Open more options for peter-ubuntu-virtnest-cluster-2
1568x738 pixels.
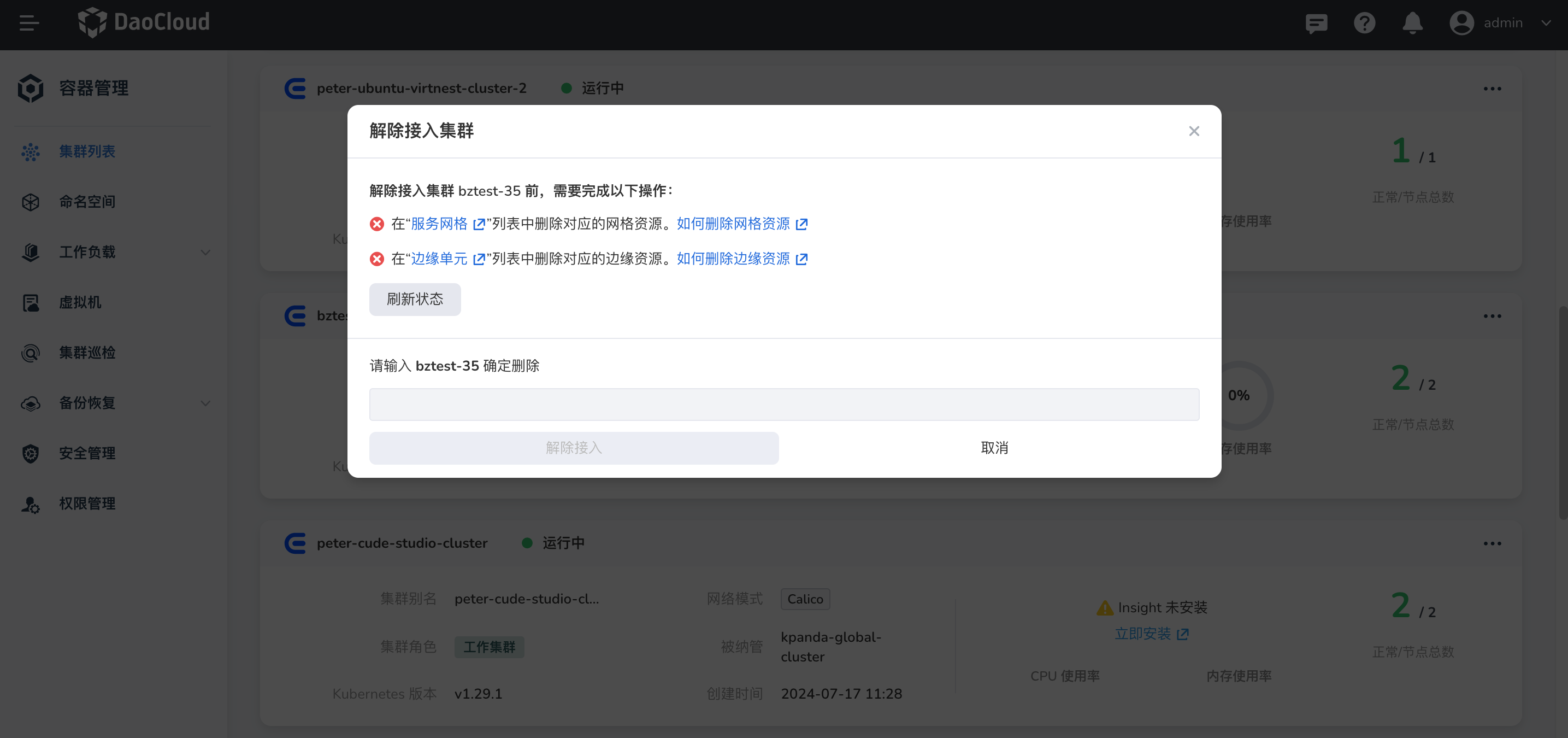[1493, 89]
